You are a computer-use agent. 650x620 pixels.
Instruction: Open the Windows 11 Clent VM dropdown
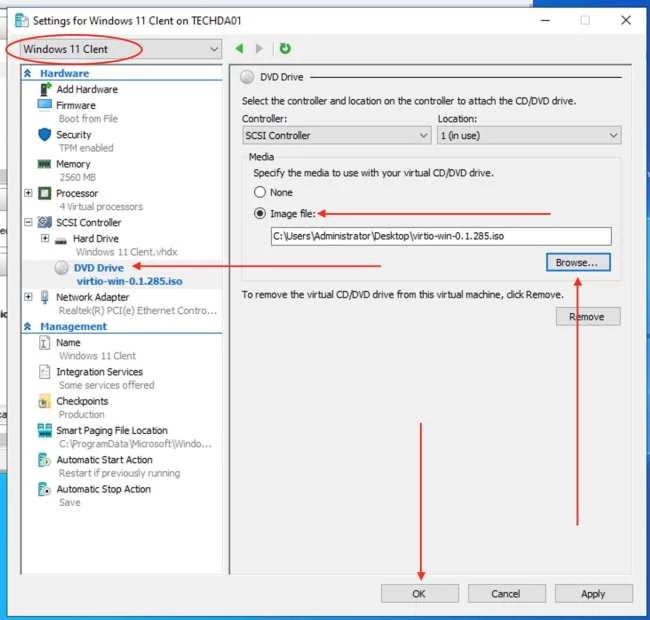click(121, 49)
